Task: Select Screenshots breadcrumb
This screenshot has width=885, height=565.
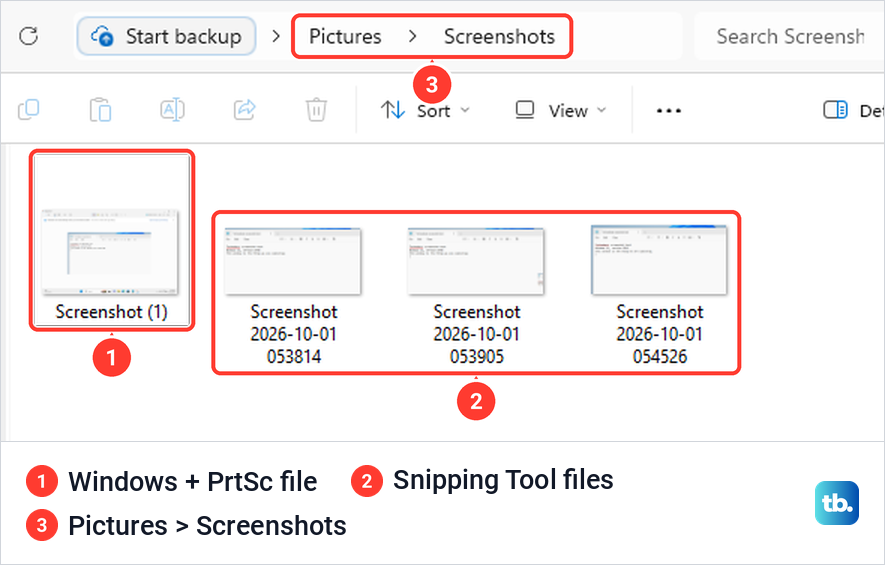Action: click(x=499, y=37)
